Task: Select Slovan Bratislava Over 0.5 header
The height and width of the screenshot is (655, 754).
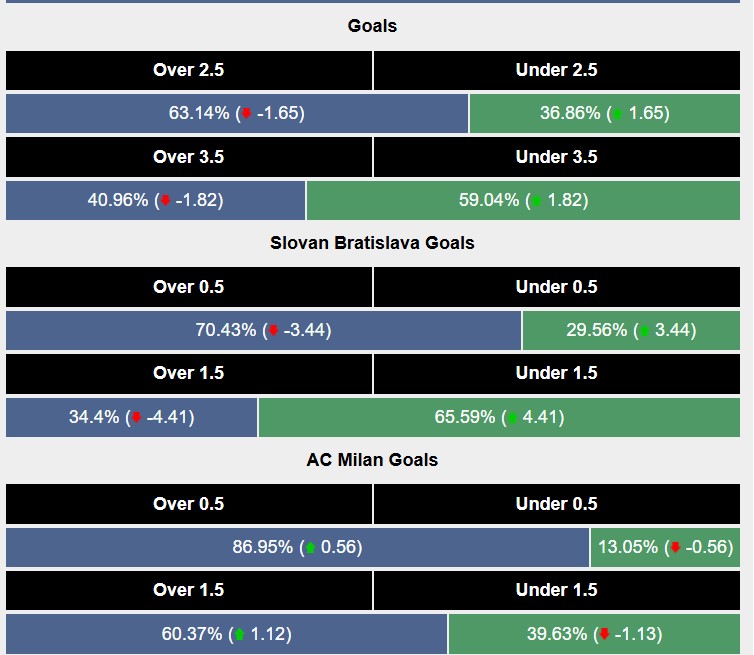Action: (188, 287)
